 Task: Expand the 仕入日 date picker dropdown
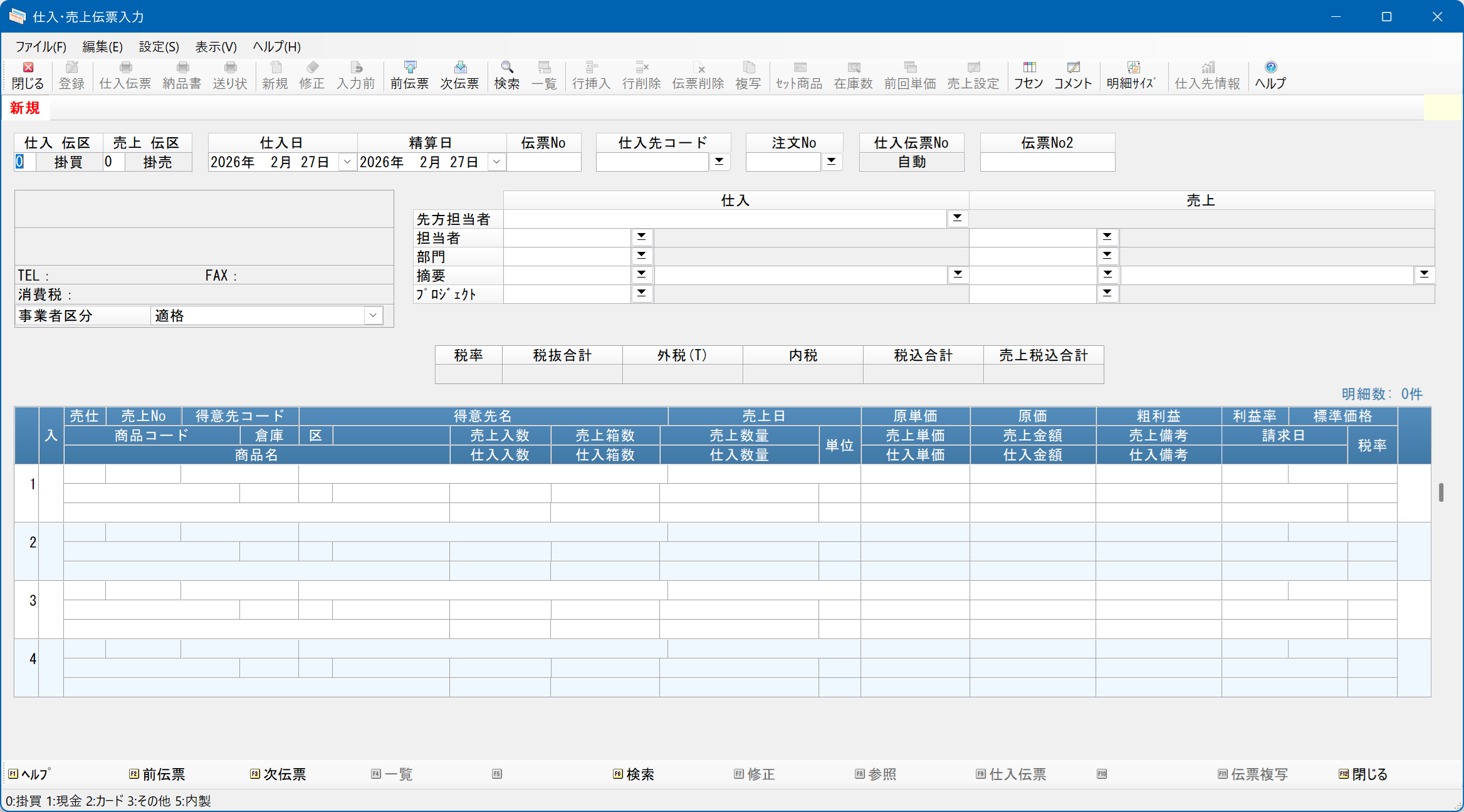tap(347, 162)
